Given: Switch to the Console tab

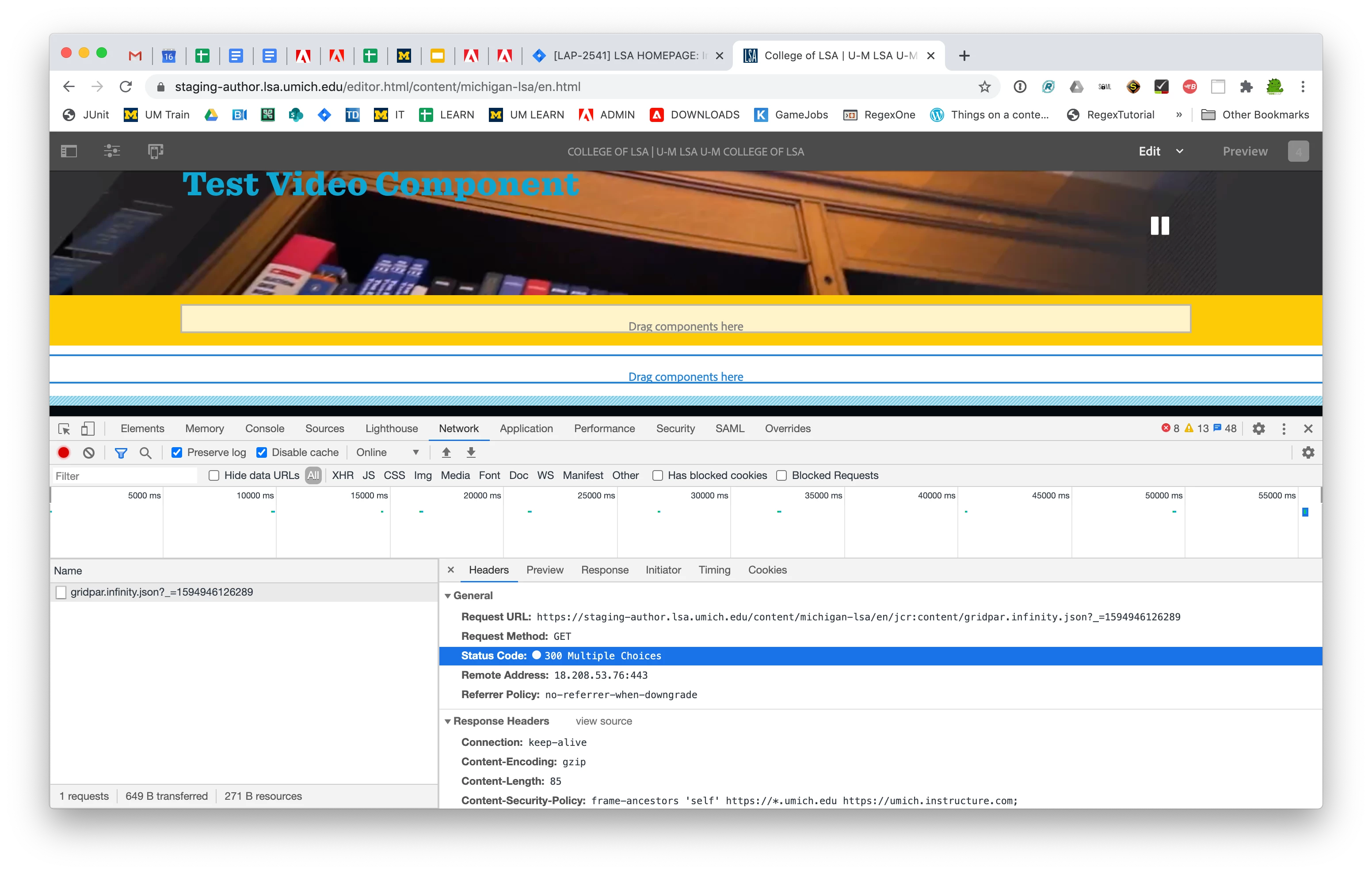Looking at the screenshot, I should click(x=264, y=429).
